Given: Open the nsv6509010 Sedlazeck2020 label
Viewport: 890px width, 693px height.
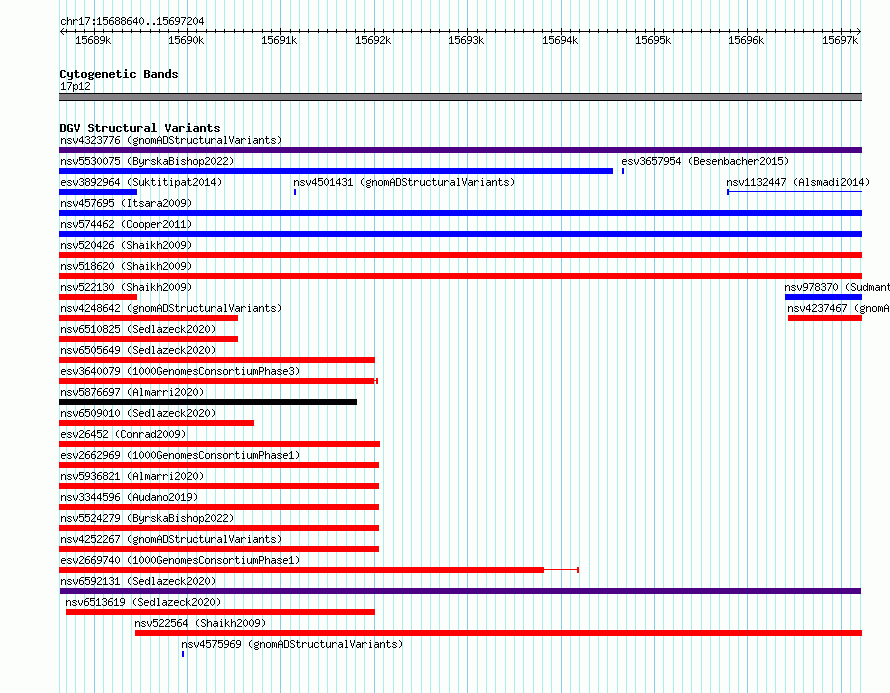Looking at the screenshot, I should pos(138,413).
